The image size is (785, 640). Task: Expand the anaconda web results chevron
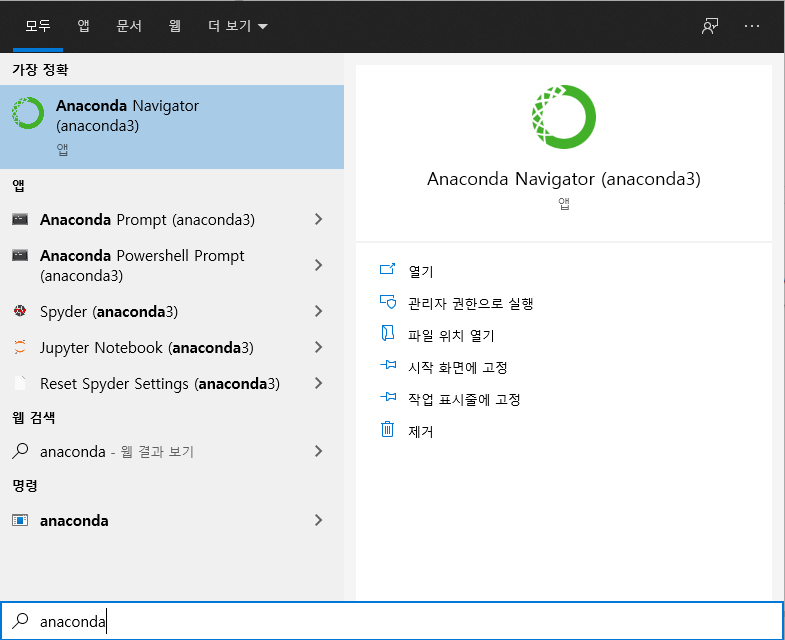tap(318, 451)
